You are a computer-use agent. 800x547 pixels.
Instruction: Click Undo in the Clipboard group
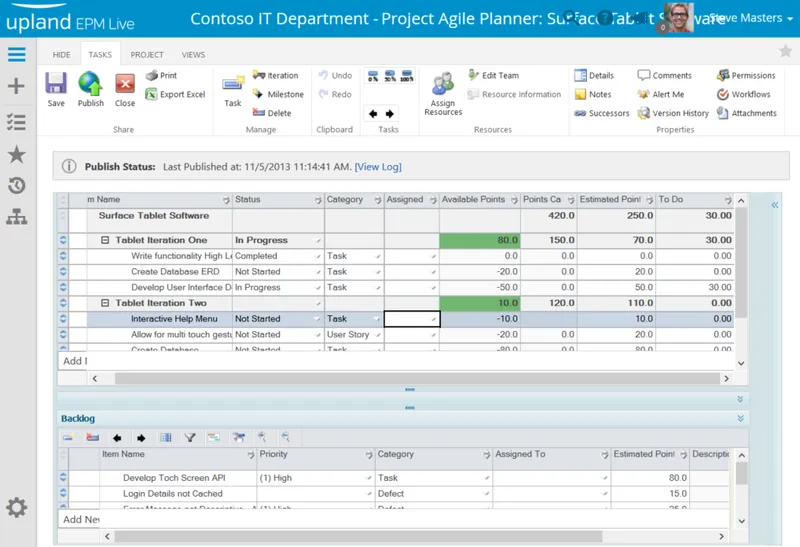tap(335, 76)
